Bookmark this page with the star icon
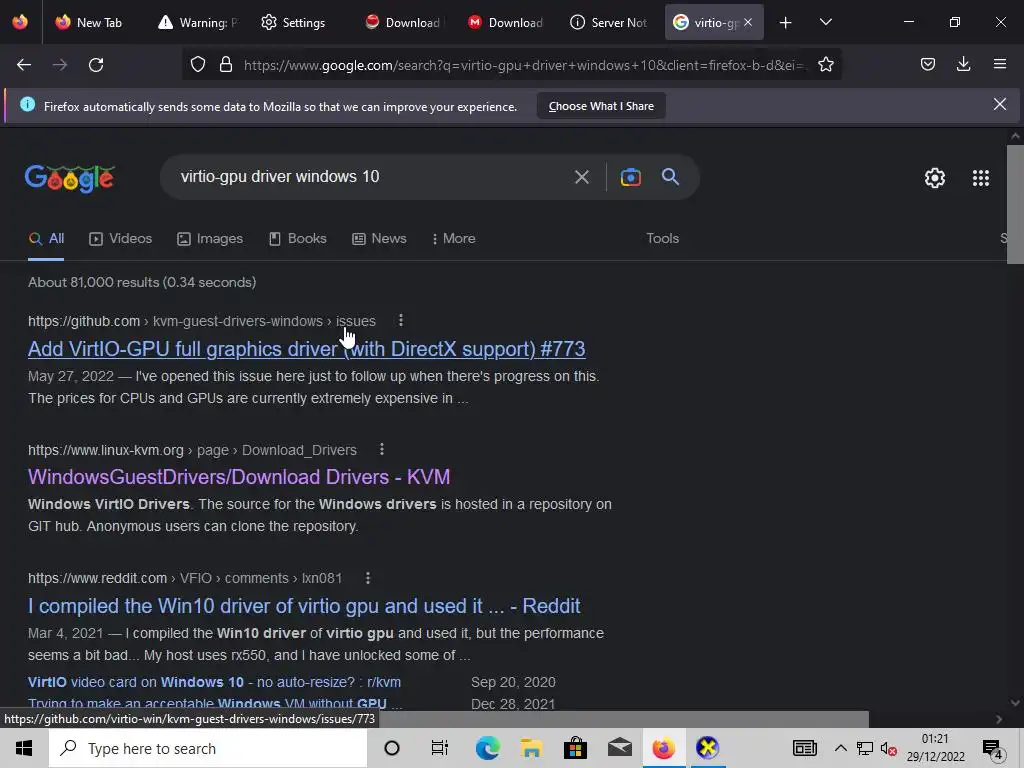This screenshot has height=768, width=1024. click(x=825, y=65)
